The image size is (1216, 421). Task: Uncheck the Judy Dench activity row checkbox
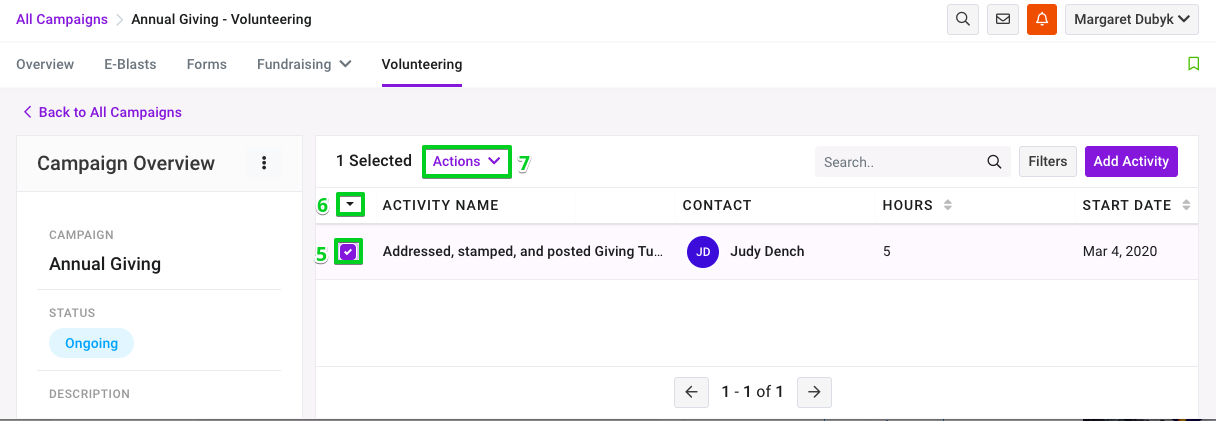pyautogui.click(x=348, y=252)
